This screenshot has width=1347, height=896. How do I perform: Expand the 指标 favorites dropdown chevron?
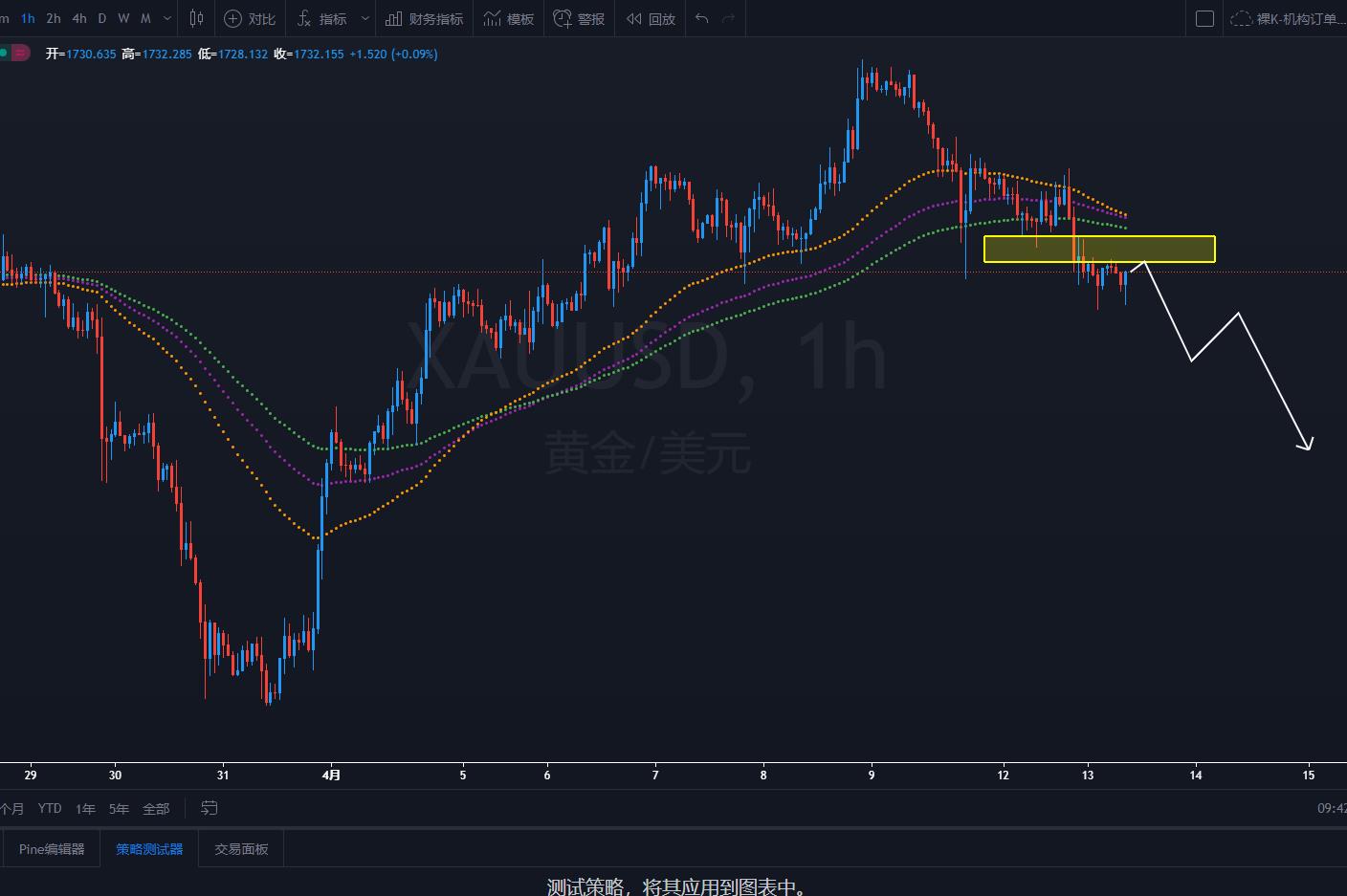[364, 18]
